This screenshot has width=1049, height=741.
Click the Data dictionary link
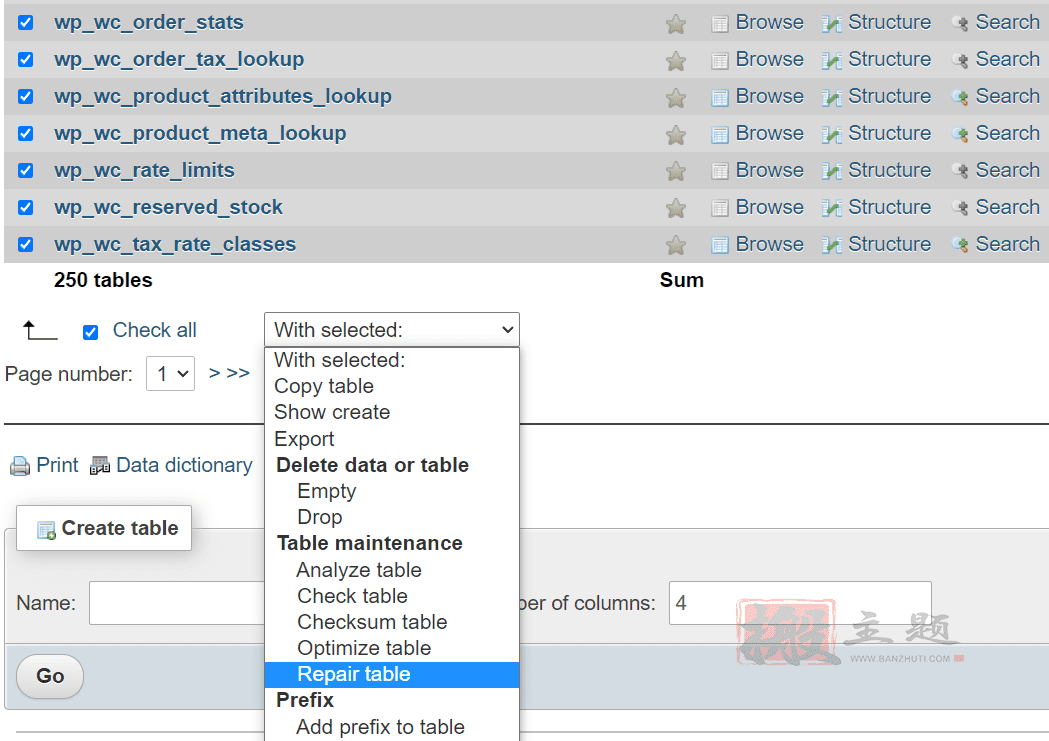click(x=185, y=465)
